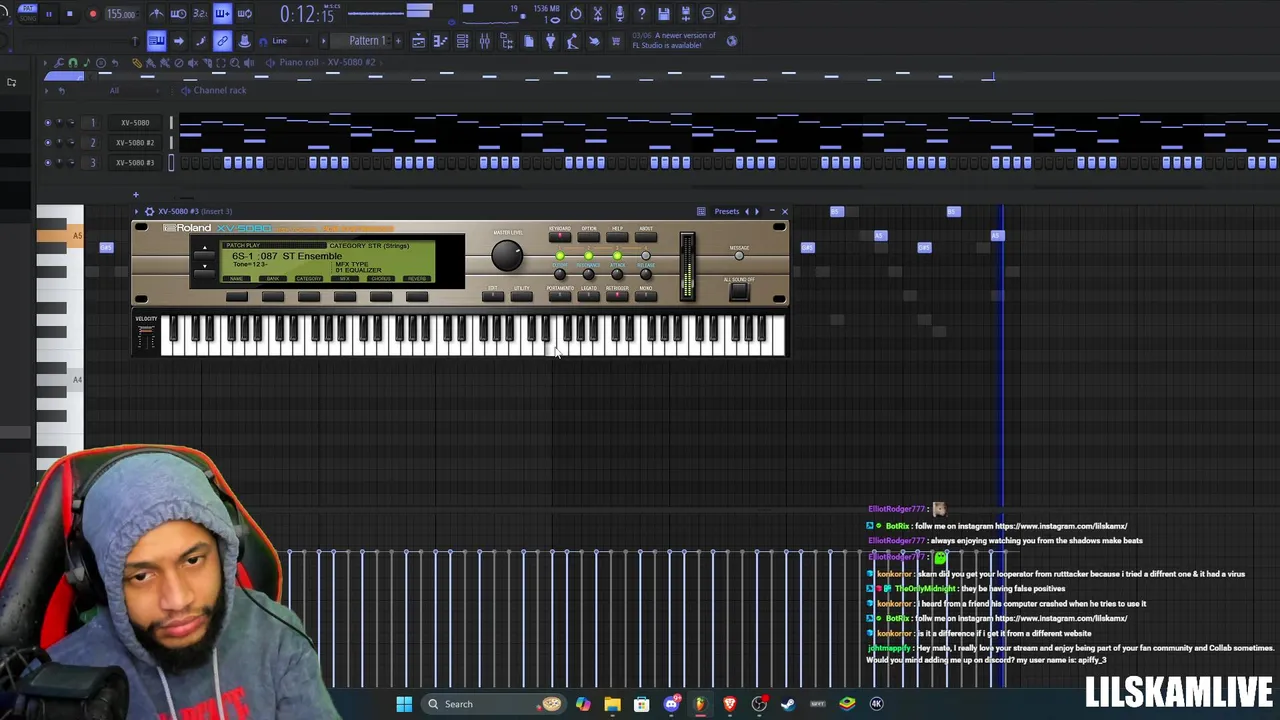Toggle the overdub recording icon
The height and width of the screenshot is (720, 1280).
[222, 14]
